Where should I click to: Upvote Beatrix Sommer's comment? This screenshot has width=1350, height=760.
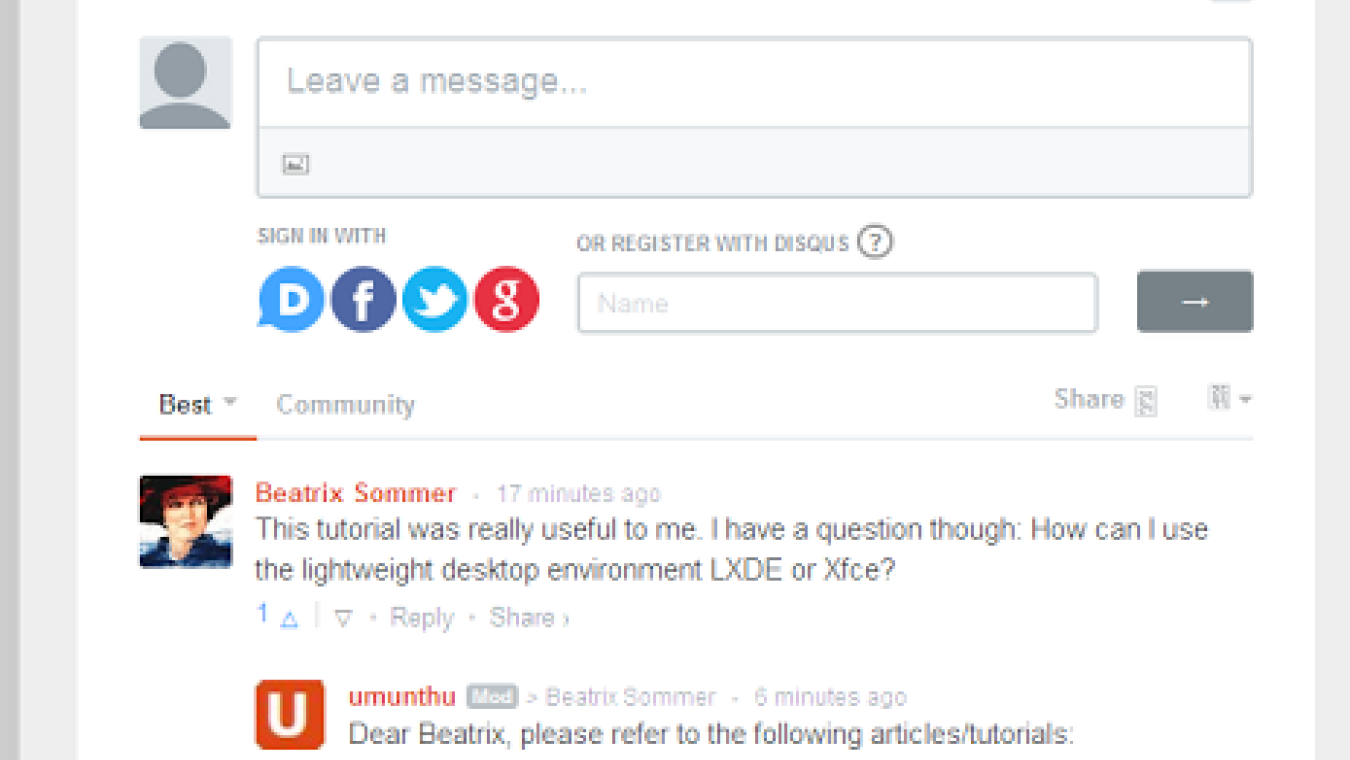[288, 618]
